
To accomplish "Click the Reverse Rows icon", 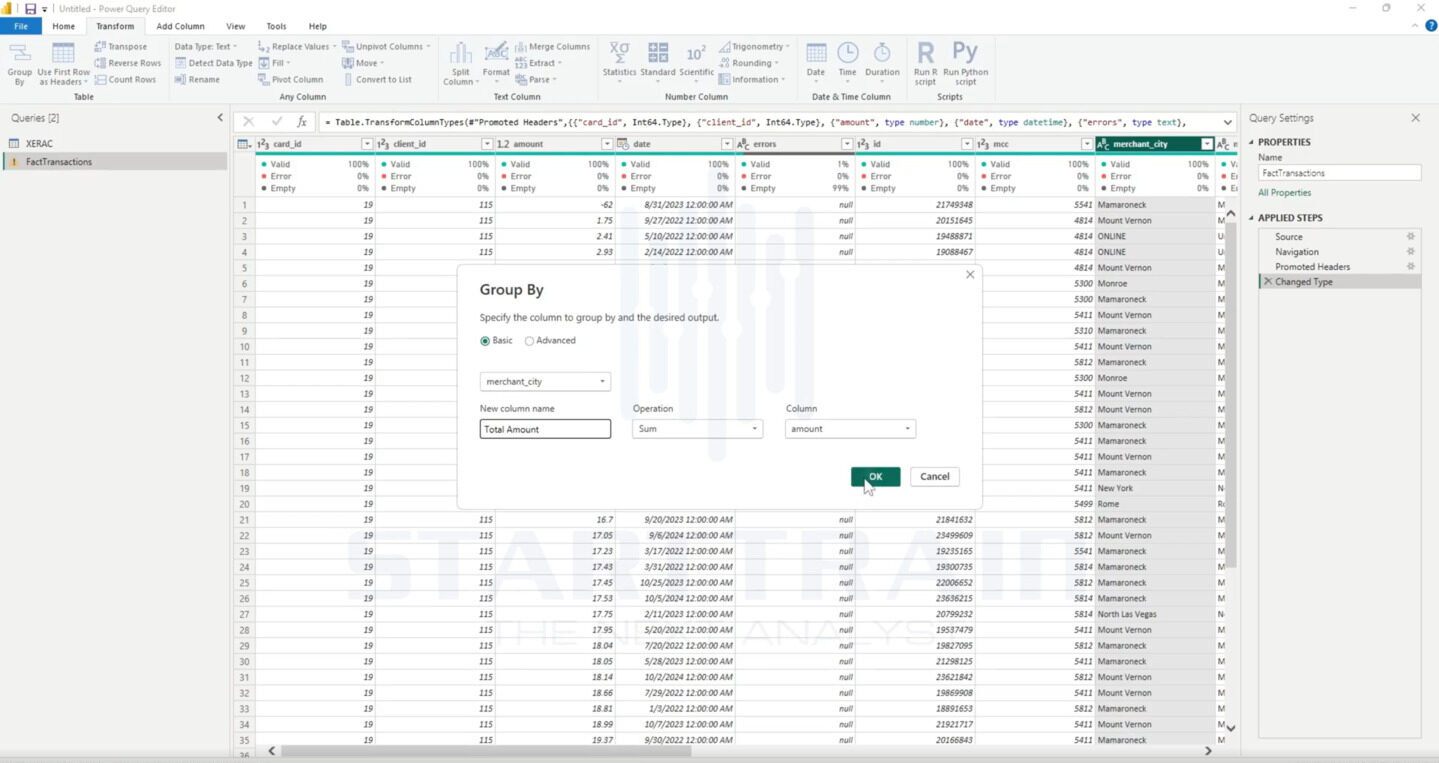I will [127, 63].
